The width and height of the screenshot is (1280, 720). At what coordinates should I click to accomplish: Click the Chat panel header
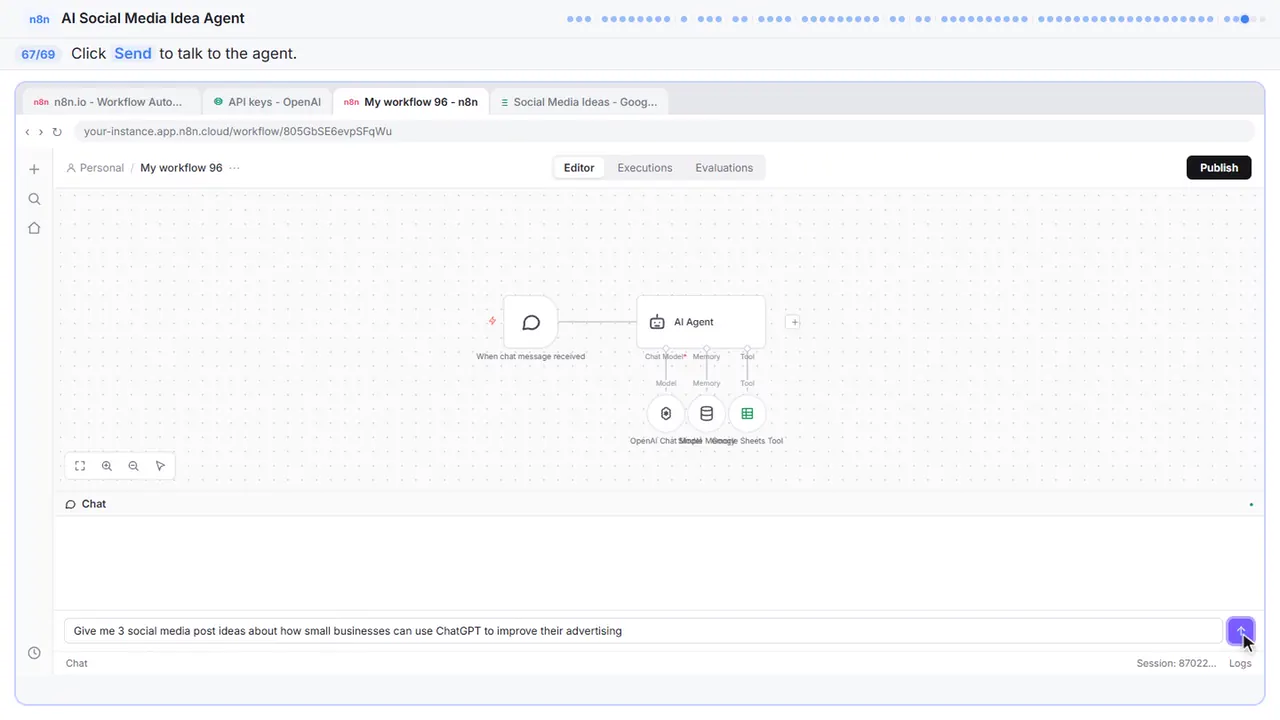click(x=658, y=504)
